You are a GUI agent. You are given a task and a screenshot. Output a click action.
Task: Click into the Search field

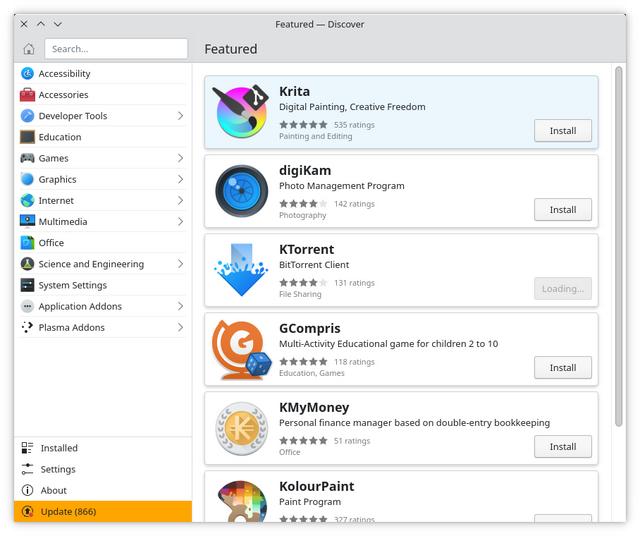coord(116,49)
